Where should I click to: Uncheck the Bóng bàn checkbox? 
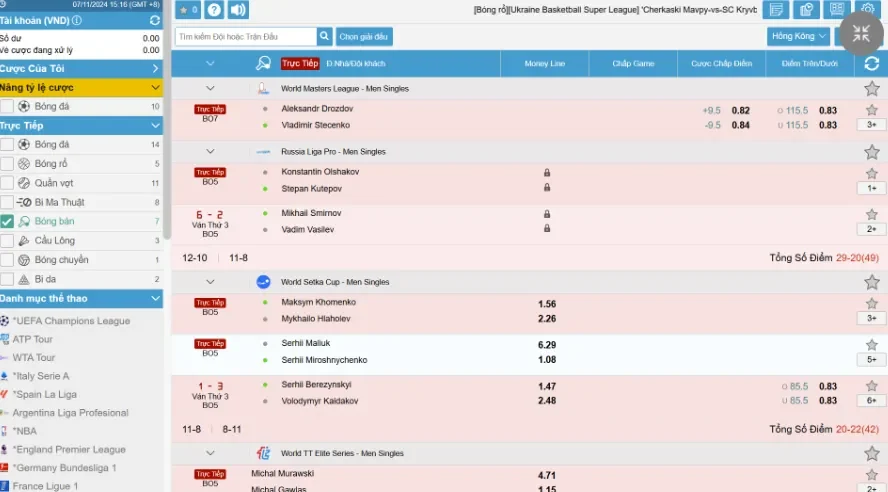pos(8,221)
